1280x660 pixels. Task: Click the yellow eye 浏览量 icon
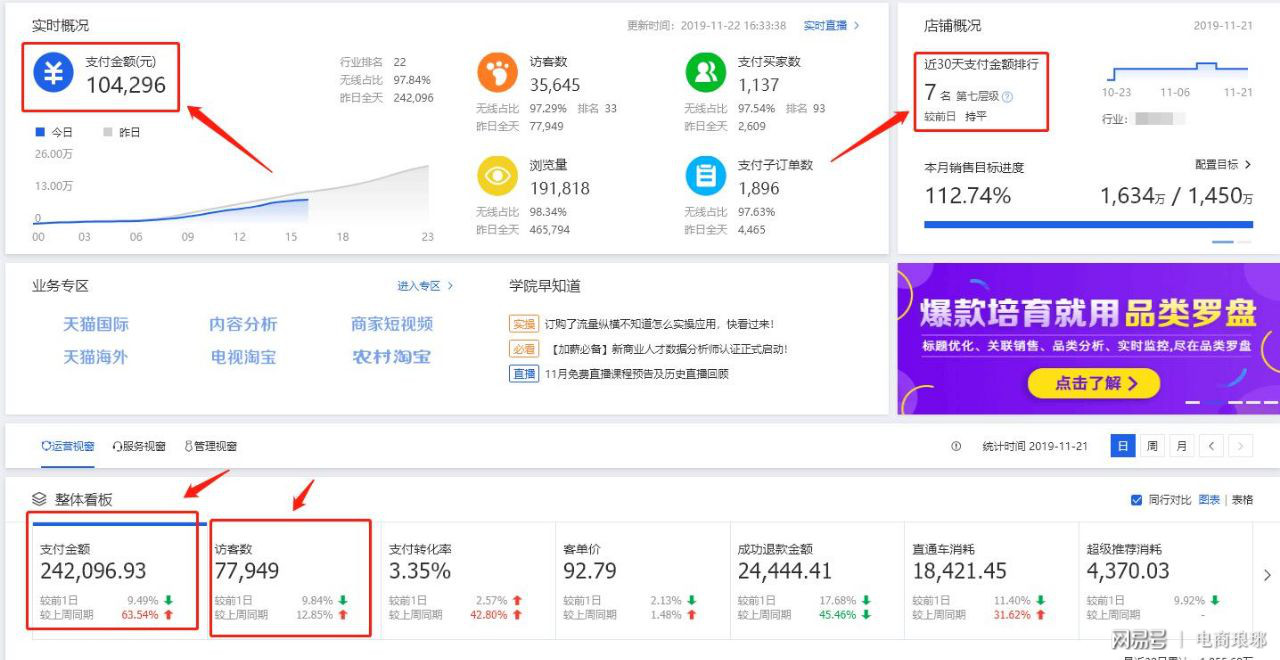497,175
